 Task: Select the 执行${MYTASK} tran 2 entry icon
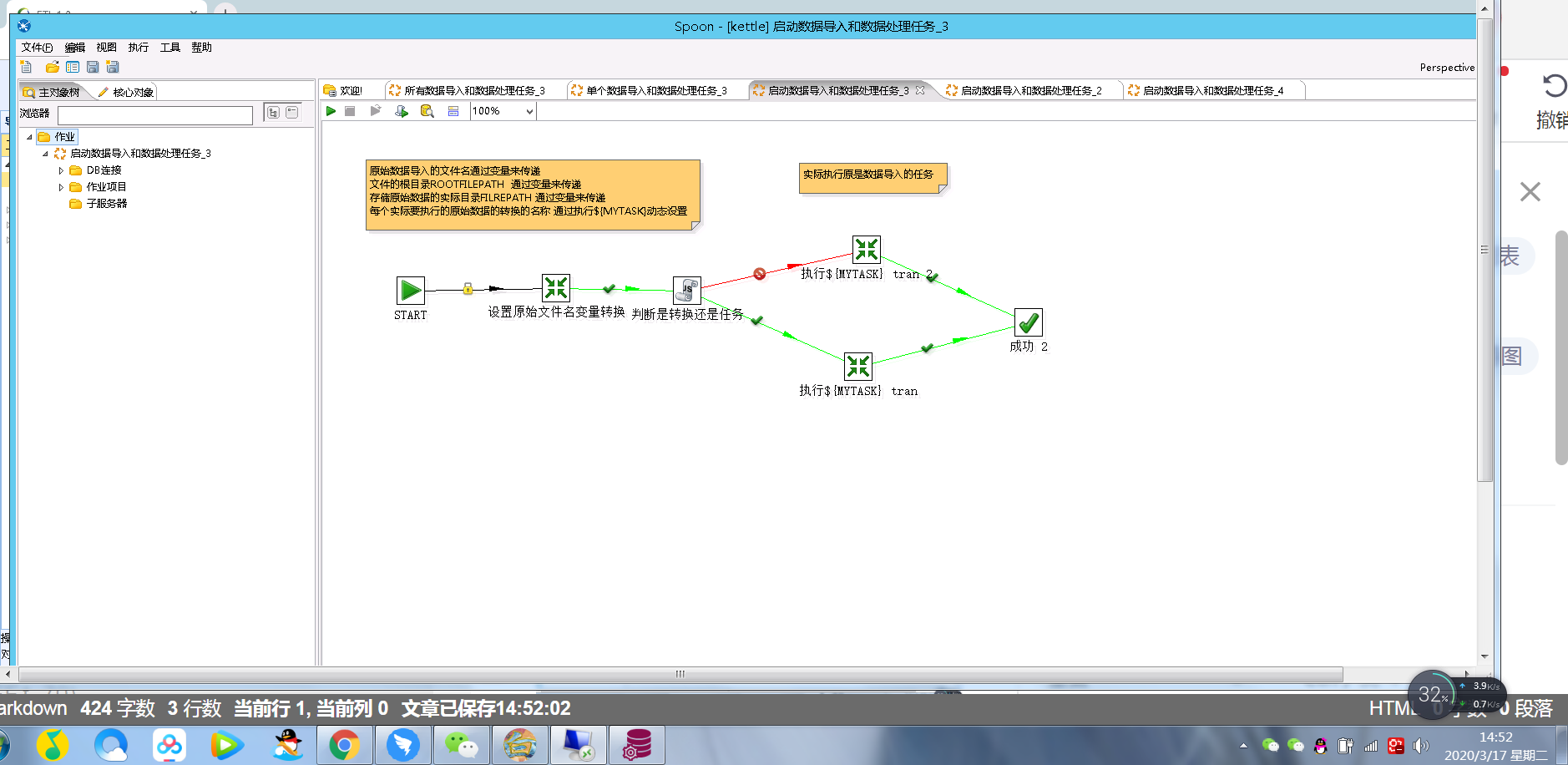click(x=867, y=250)
